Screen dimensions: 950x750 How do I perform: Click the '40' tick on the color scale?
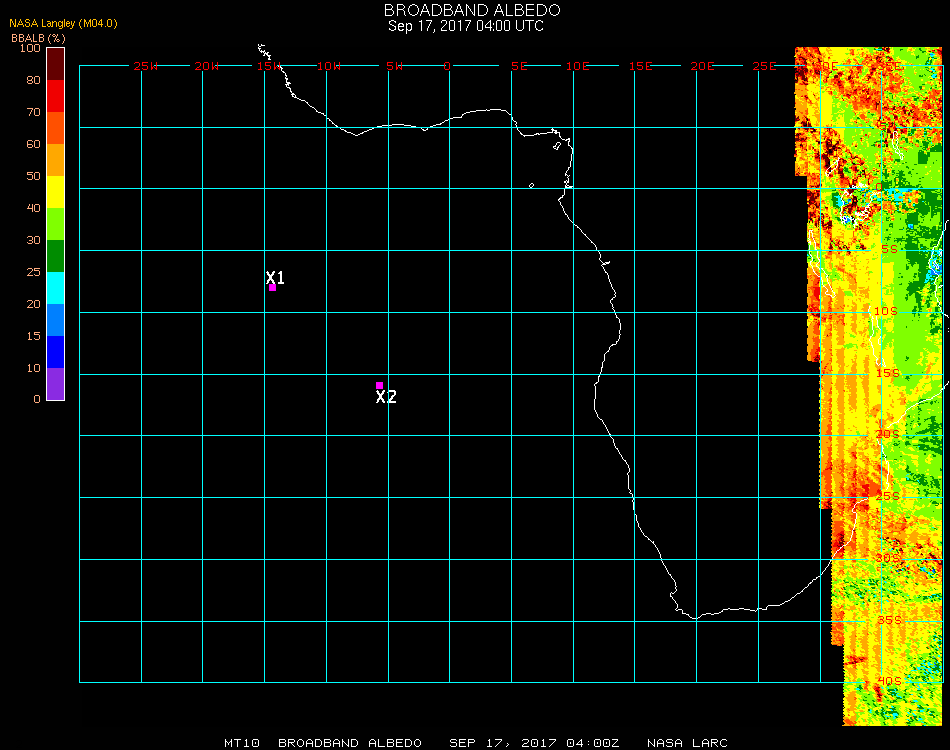click(x=33, y=208)
